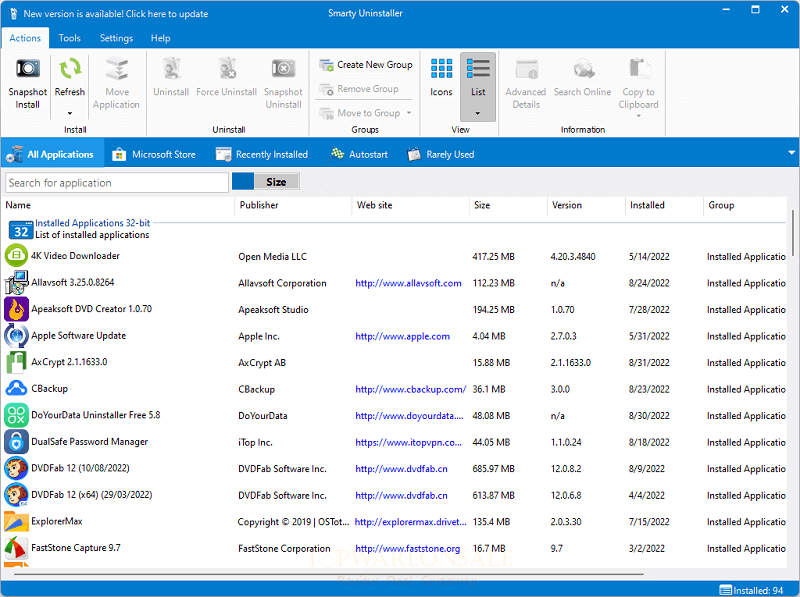Click Create New Group button

point(366,65)
